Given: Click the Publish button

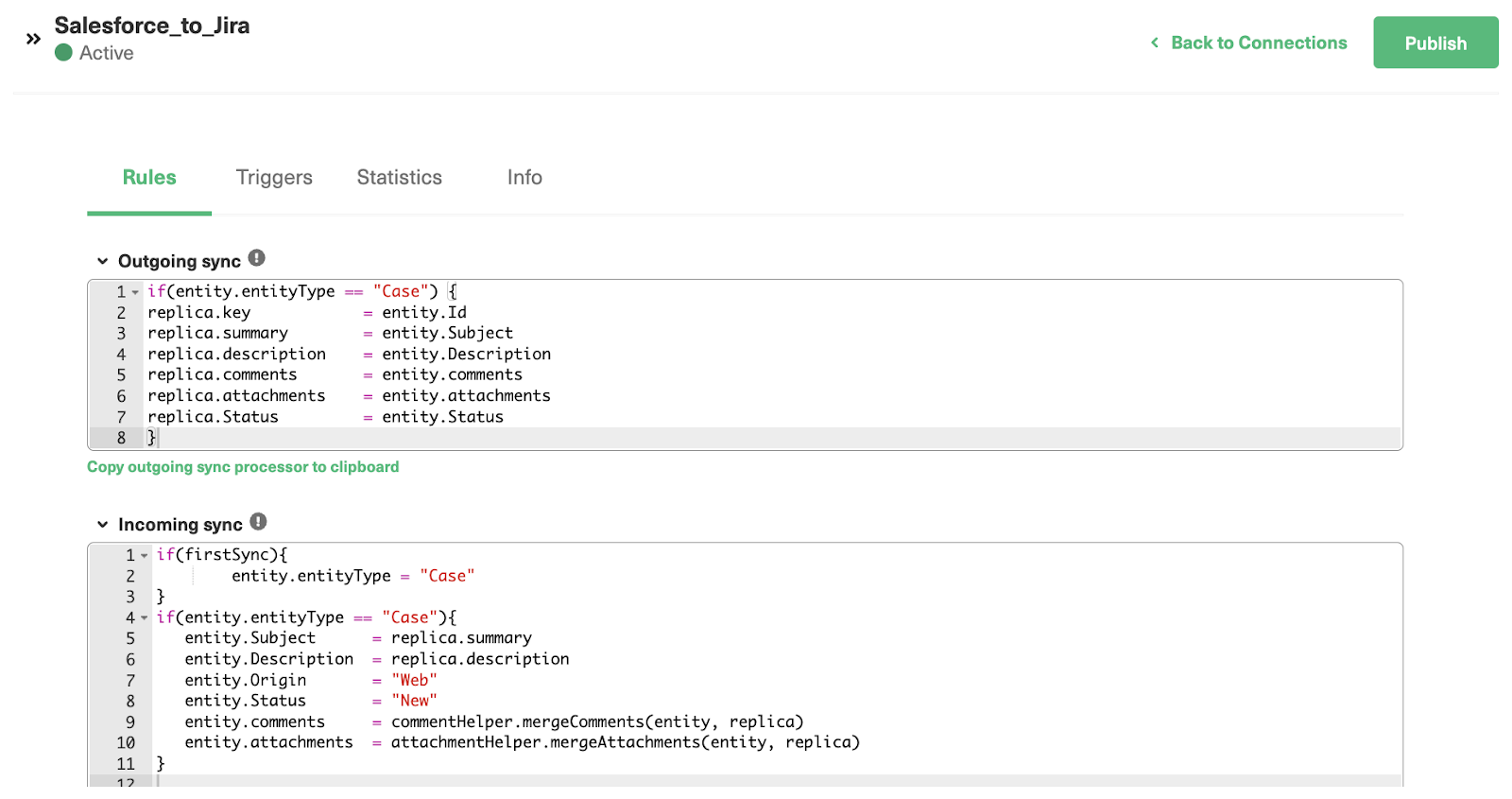Looking at the screenshot, I should pyautogui.click(x=1435, y=43).
